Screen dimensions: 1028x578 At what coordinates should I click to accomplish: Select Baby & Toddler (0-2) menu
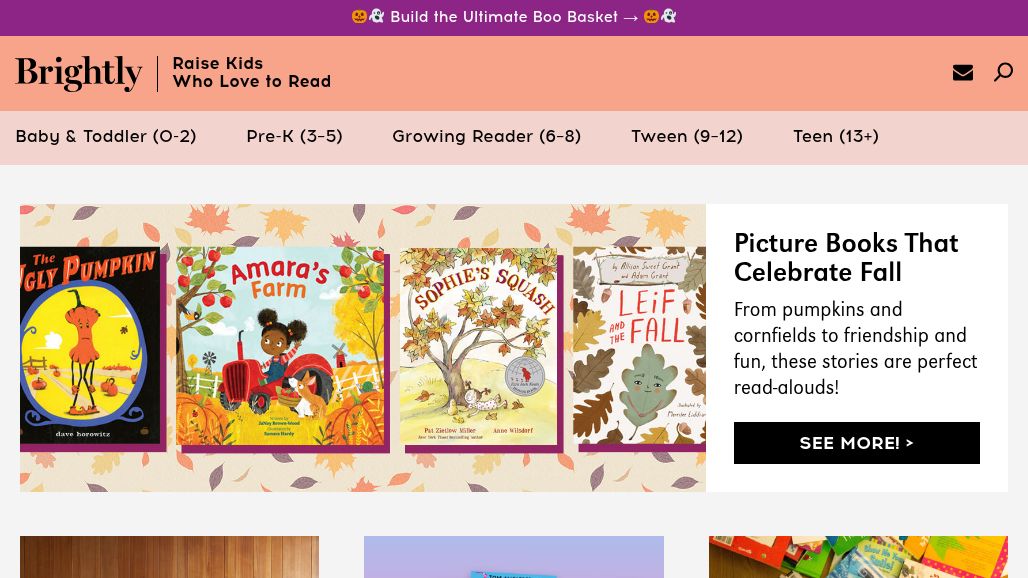tap(106, 137)
